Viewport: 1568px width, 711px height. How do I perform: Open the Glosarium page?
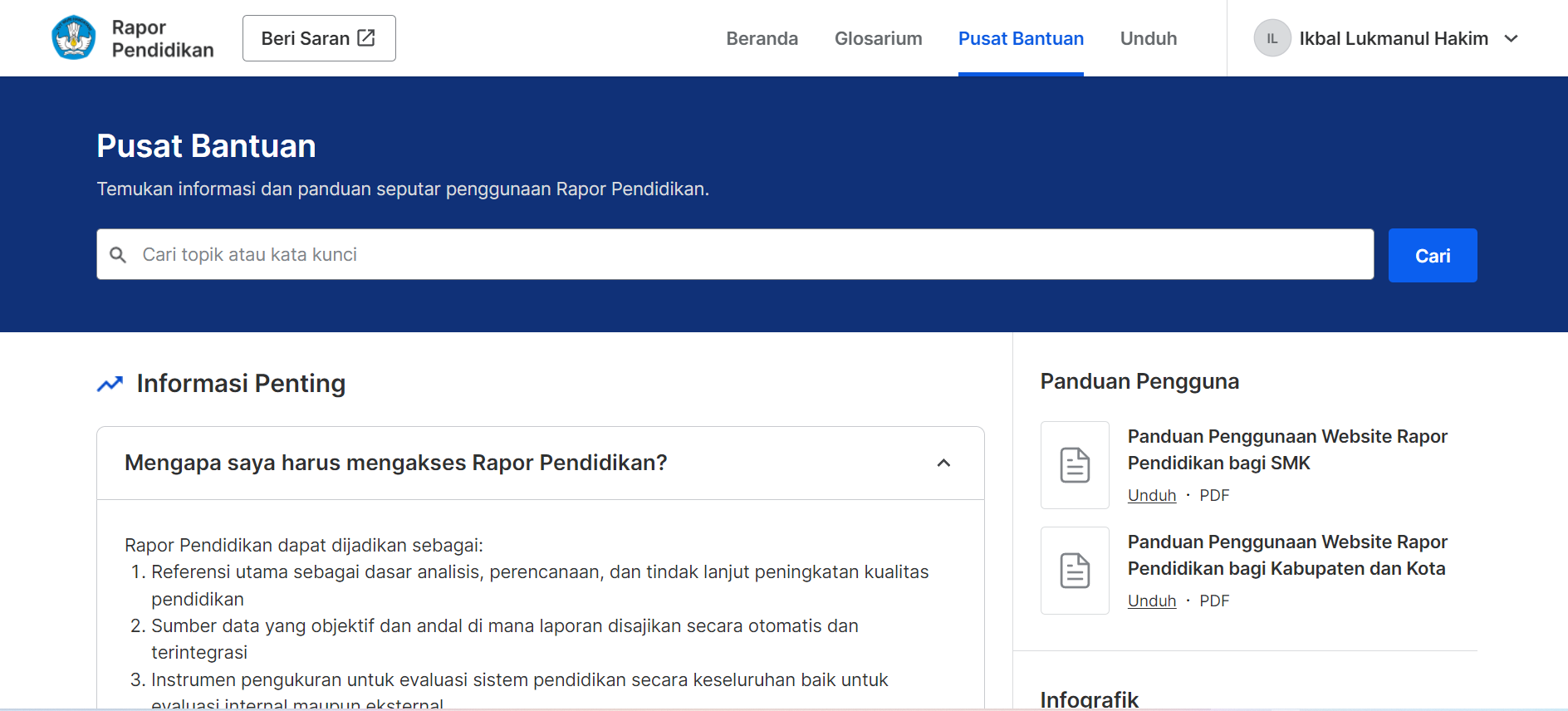pos(878,39)
